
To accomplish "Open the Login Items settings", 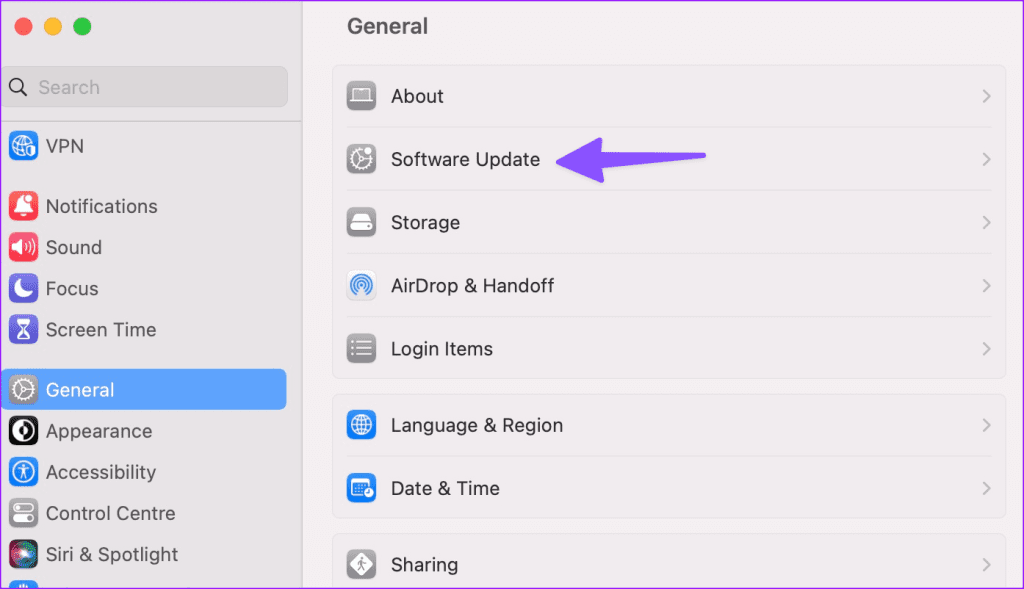I will (669, 349).
